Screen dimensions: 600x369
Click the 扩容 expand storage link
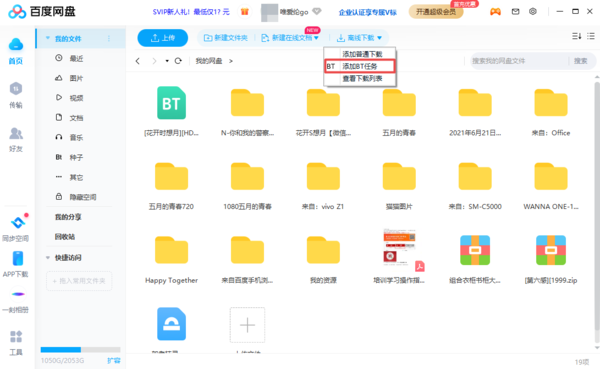pos(114,360)
